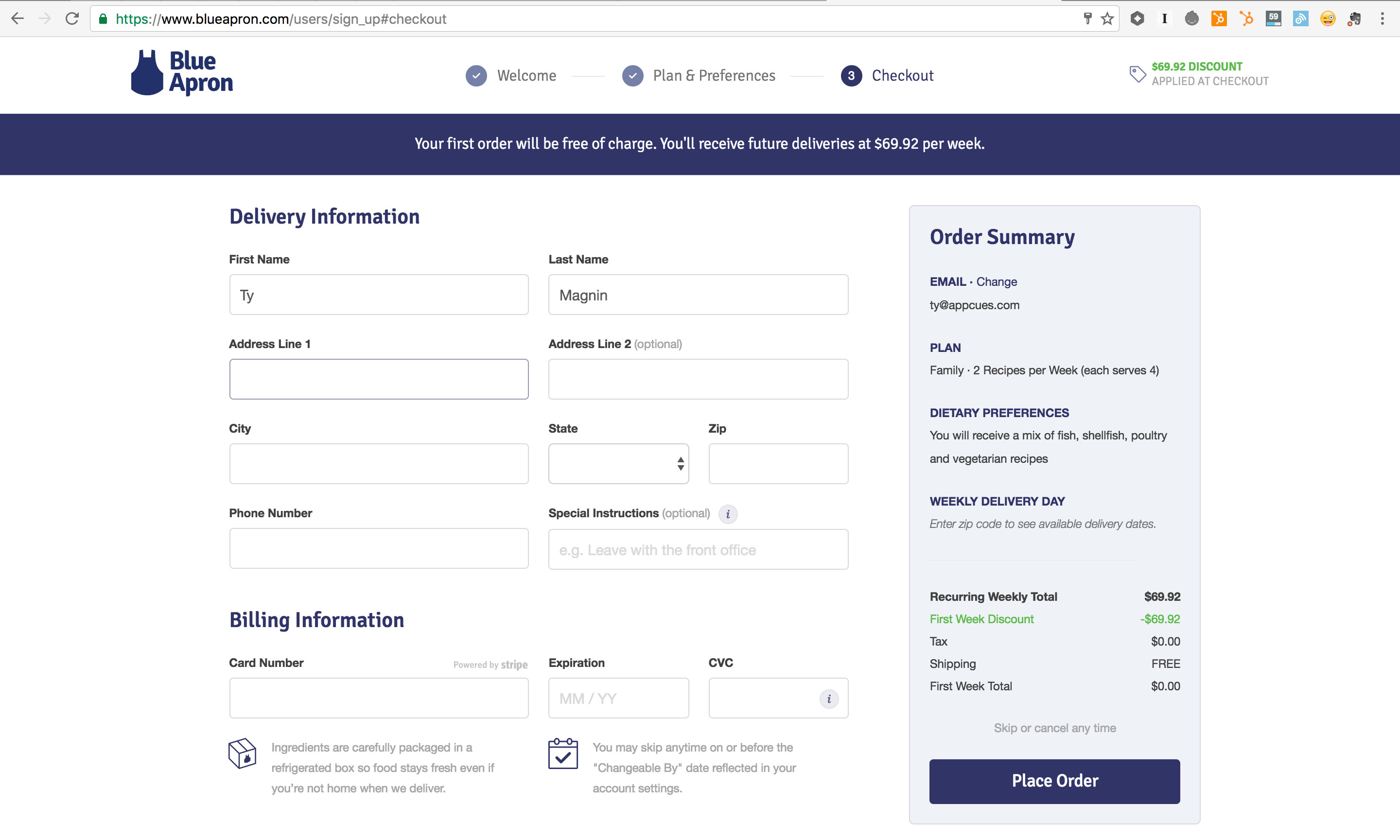Open the Chrome three-dot menu
1400x840 pixels.
click(x=1382, y=18)
